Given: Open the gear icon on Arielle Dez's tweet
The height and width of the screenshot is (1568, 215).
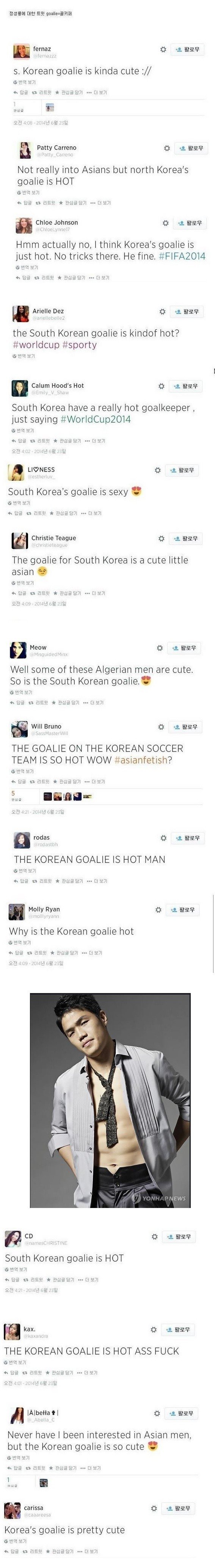Looking at the screenshot, I should pyautogui.click(x=162, y=312).
